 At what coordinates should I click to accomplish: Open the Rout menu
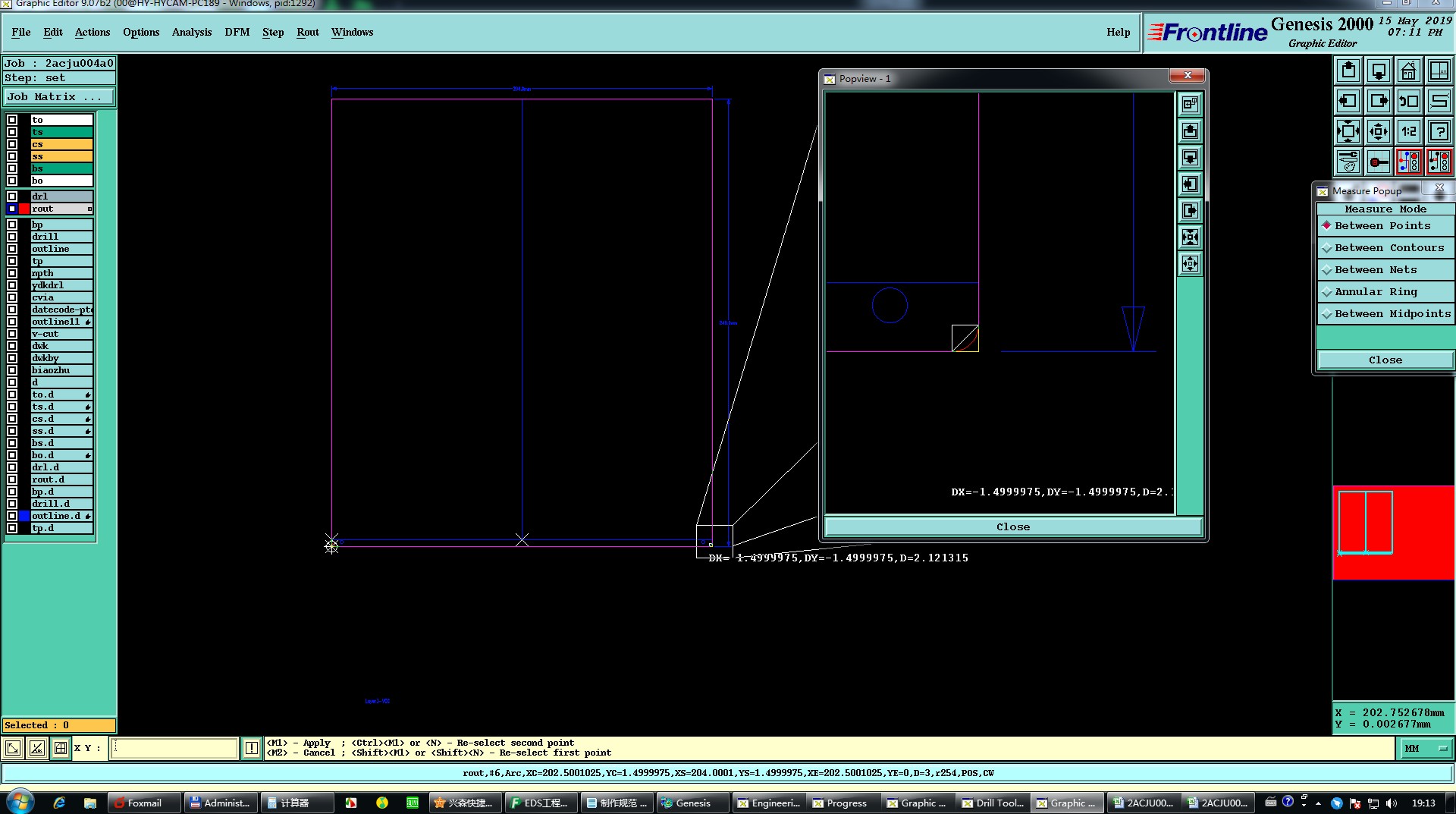click(308, 33)
